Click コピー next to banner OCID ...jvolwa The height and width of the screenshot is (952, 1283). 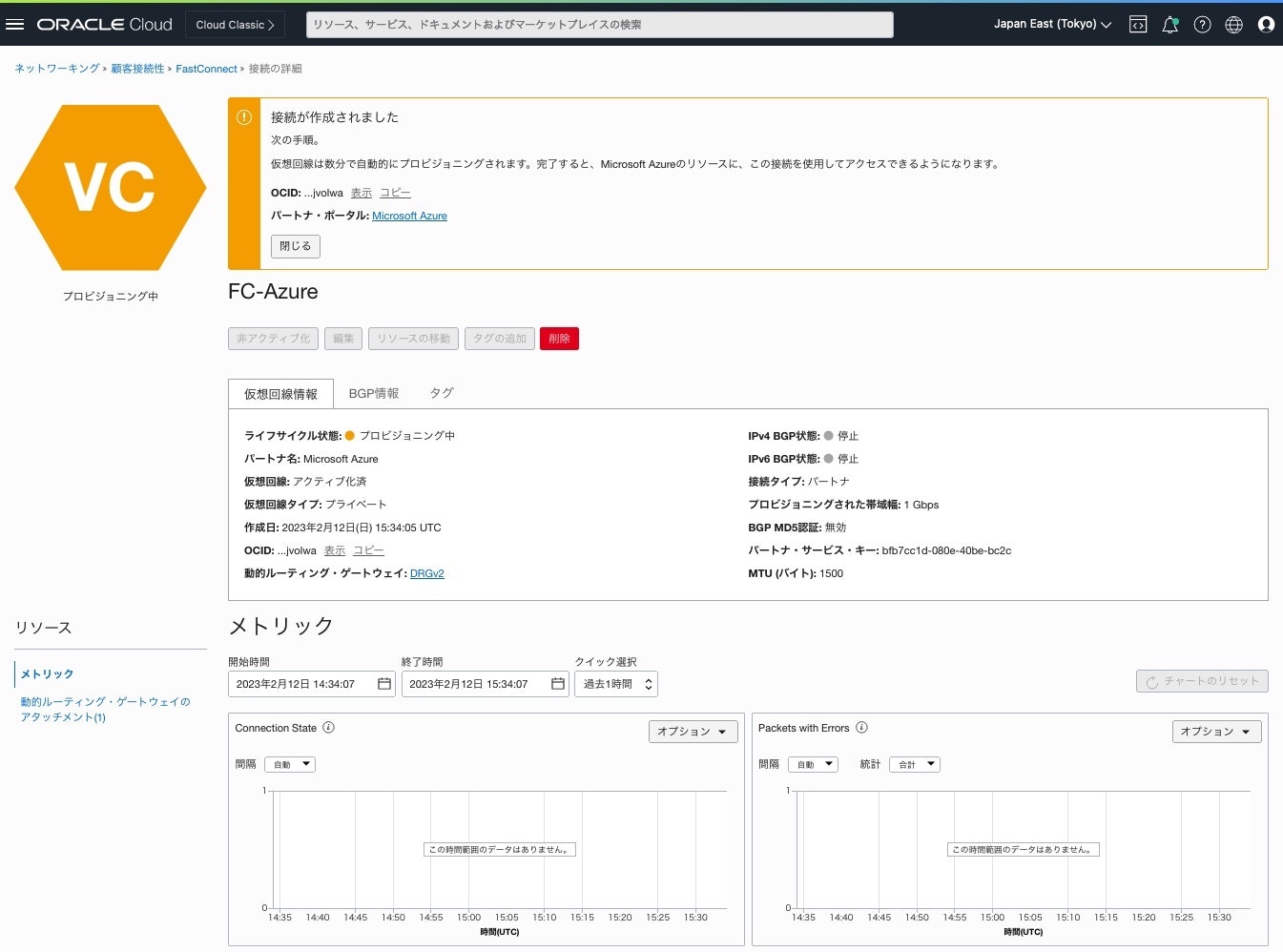[x=395, y=193]
